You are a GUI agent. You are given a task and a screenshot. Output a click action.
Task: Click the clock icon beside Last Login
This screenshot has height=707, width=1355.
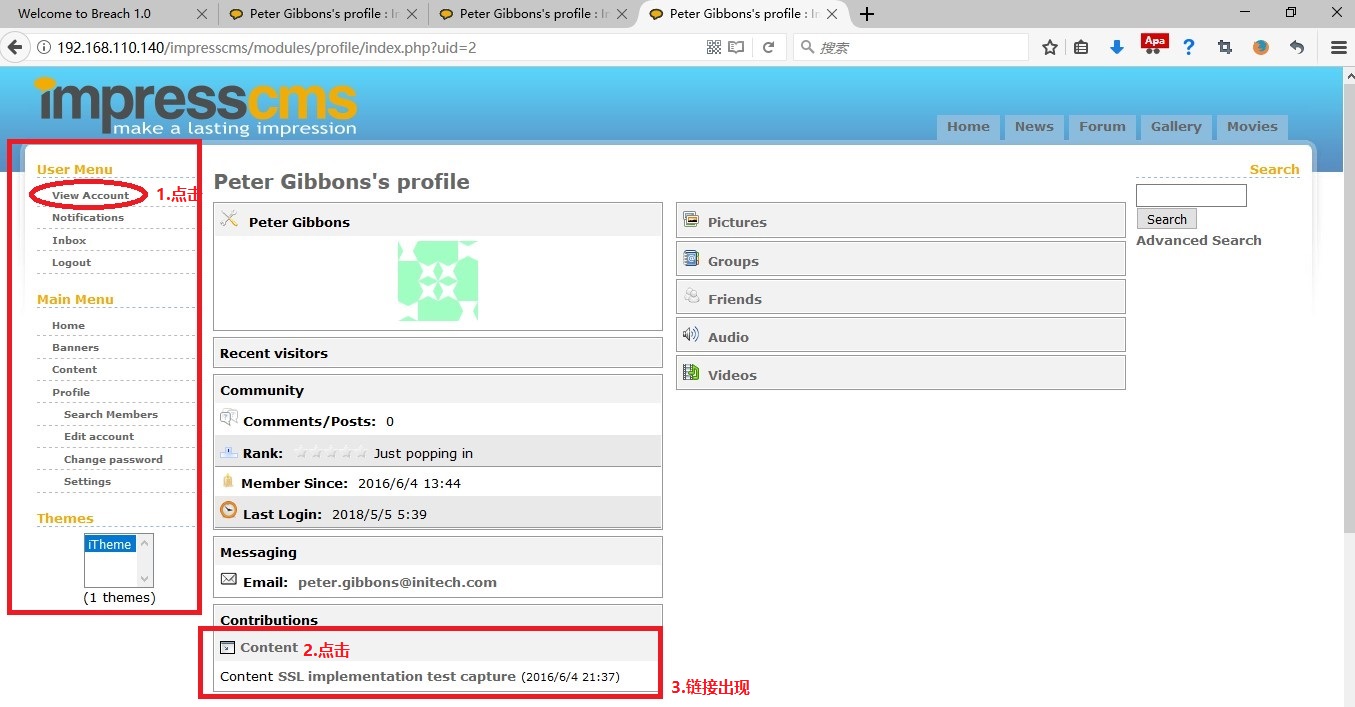click(229, 511)
